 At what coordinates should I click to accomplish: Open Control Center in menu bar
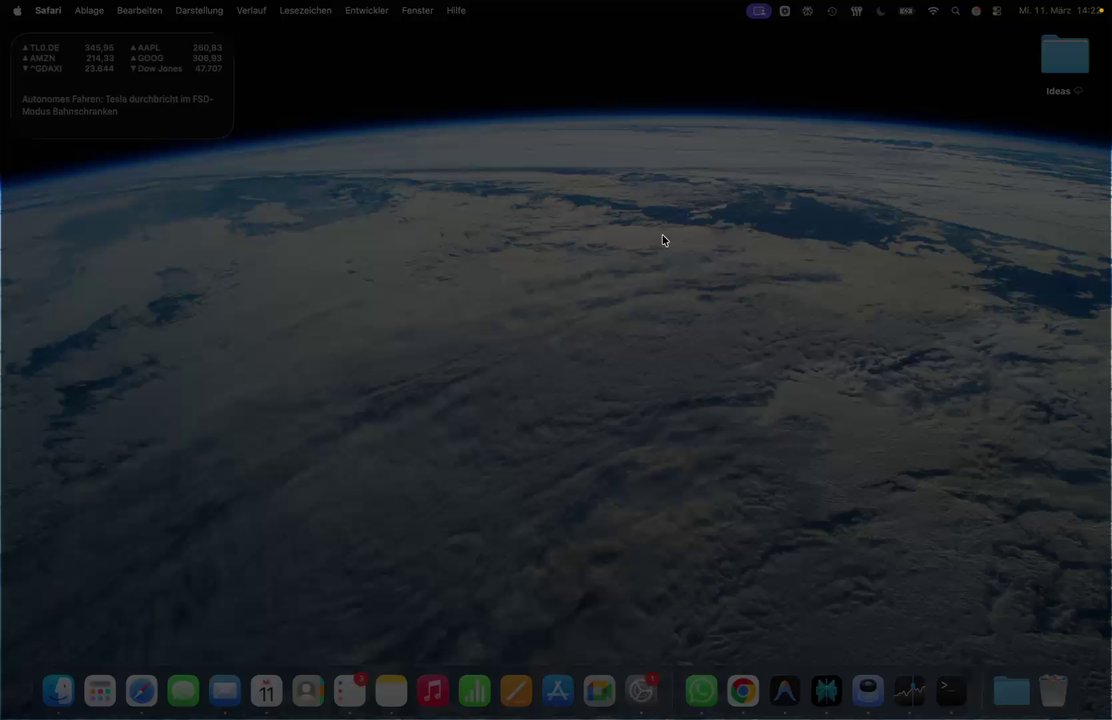click(996, 11)
